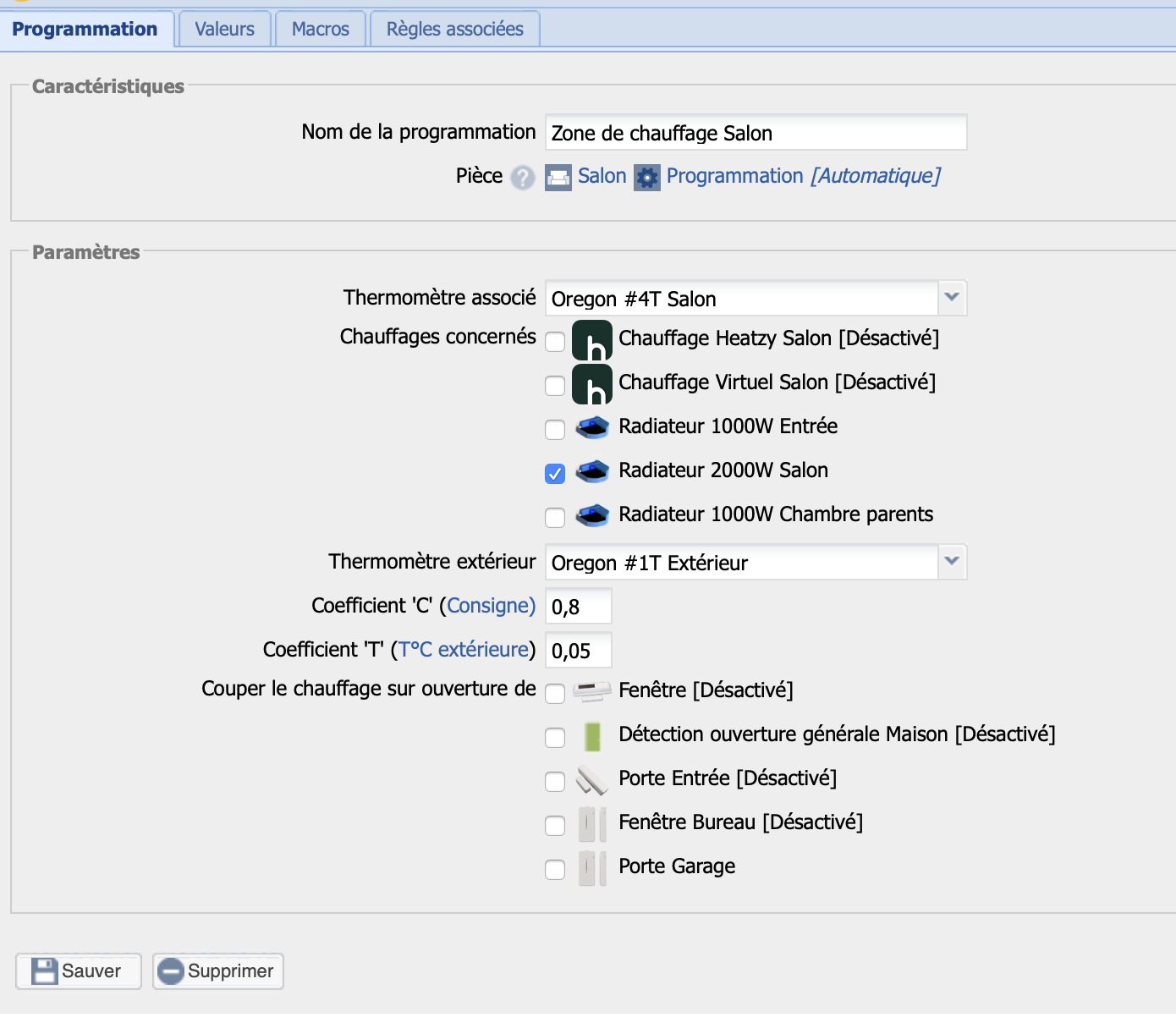Image resolution: width=1176 pixels, height=1017 pixels.
Task: Click the green Détection ouverture générale icon
Action: pyautogui.click(x=592, y=736)
